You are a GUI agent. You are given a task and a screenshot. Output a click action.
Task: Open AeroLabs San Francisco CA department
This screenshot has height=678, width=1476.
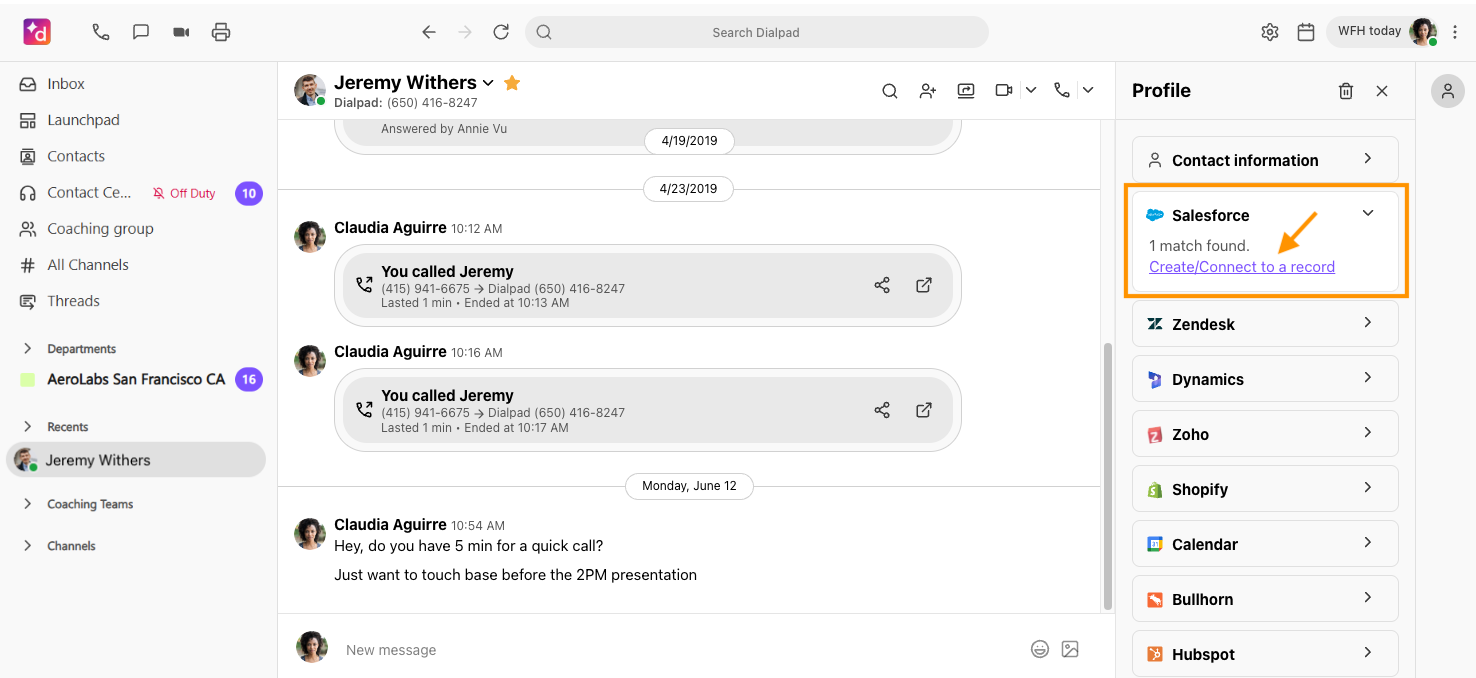137,380
